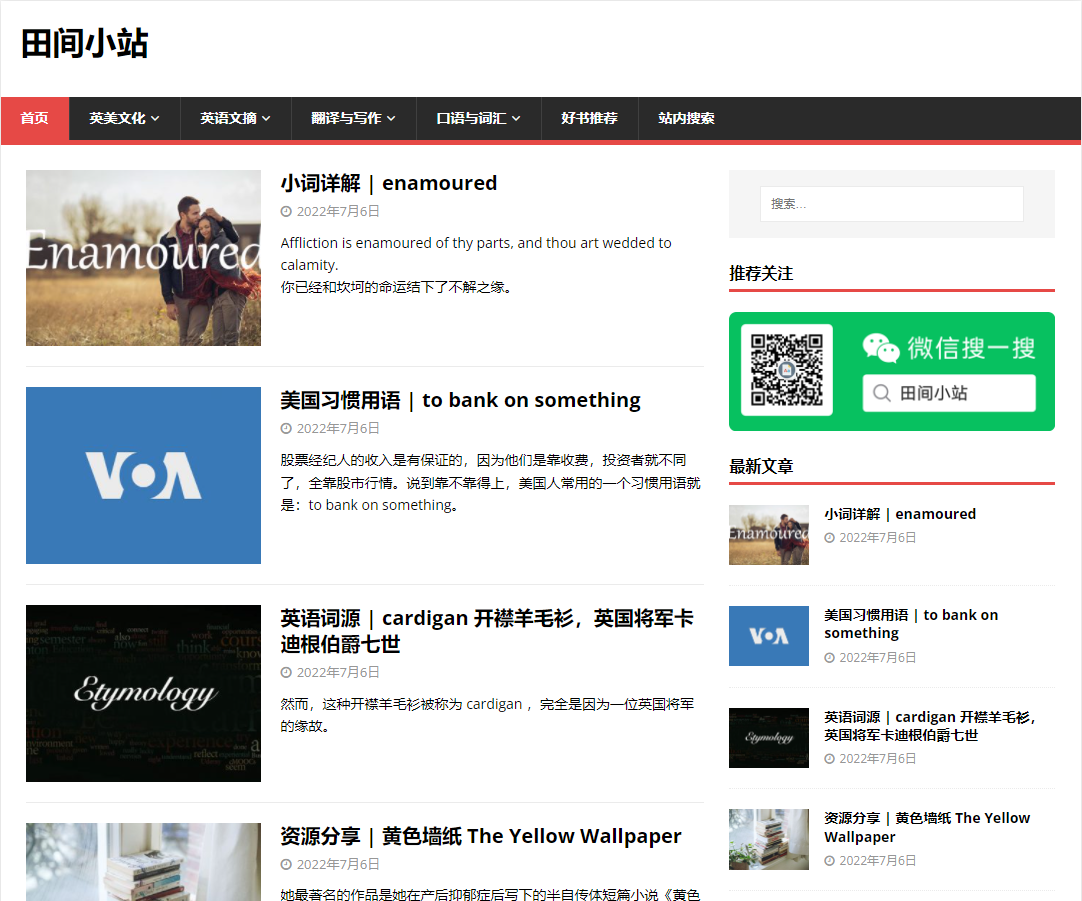Click the 最新文章 sidebar heading
The width and height of the screenshot is (1082, 901).
[x=761, y=467]
